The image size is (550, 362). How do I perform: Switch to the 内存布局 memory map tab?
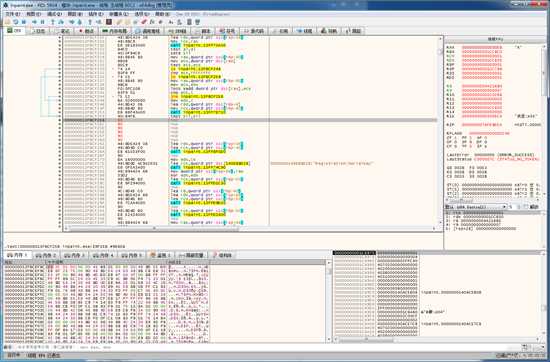click(114, 31)
